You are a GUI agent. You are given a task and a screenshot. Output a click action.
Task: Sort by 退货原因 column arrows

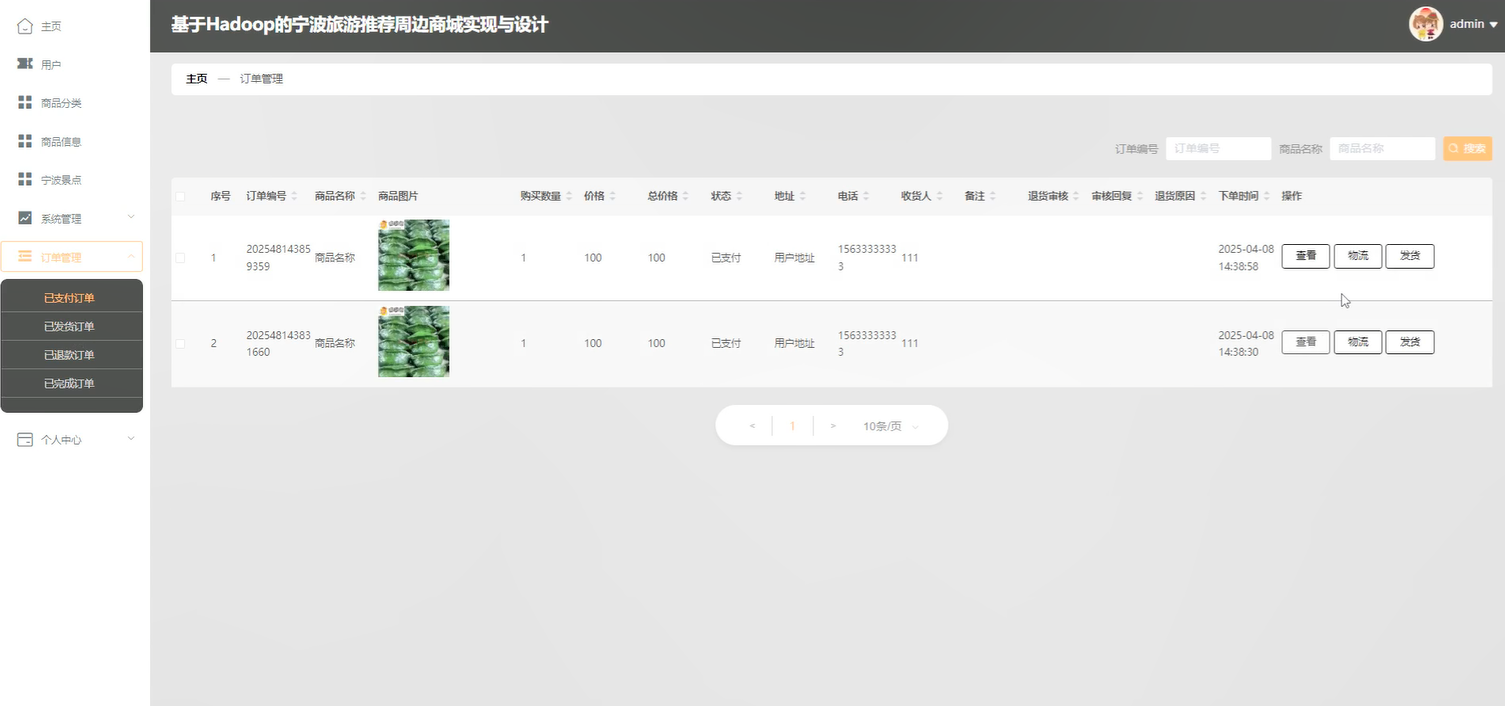point(1204,196)
